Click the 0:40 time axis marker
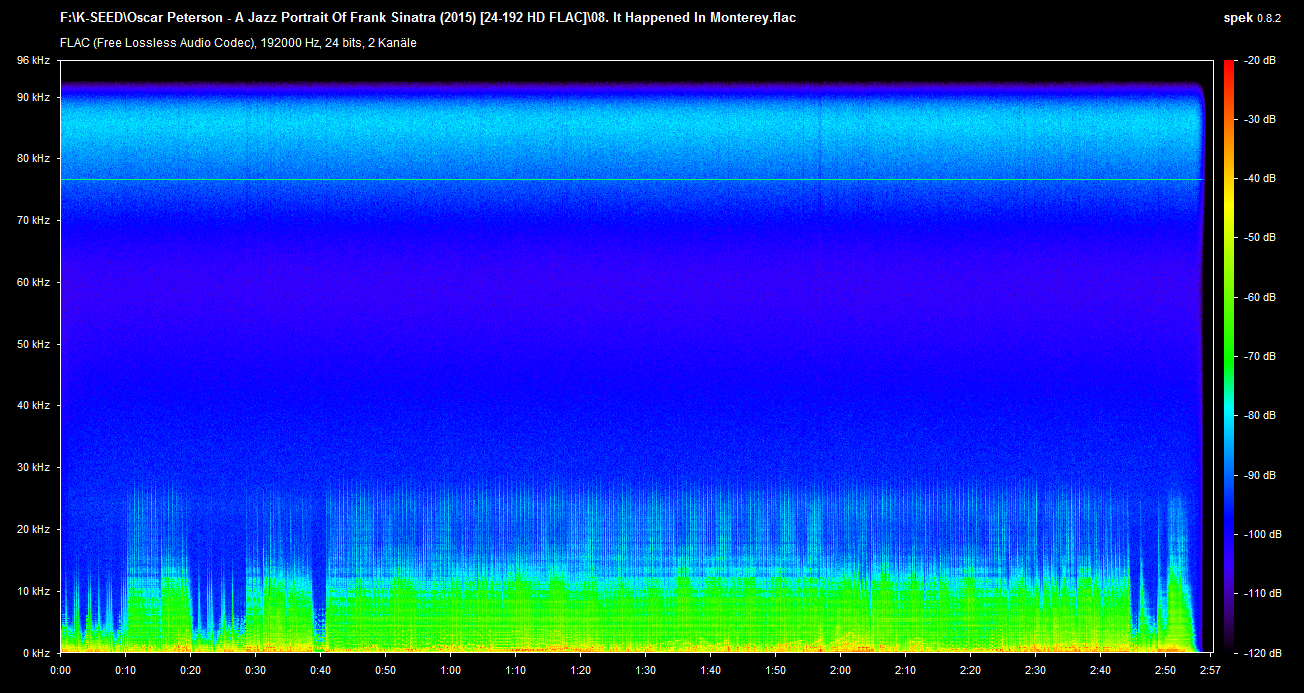The width and height of the screenshot is (1304, 693). [320, 670]
